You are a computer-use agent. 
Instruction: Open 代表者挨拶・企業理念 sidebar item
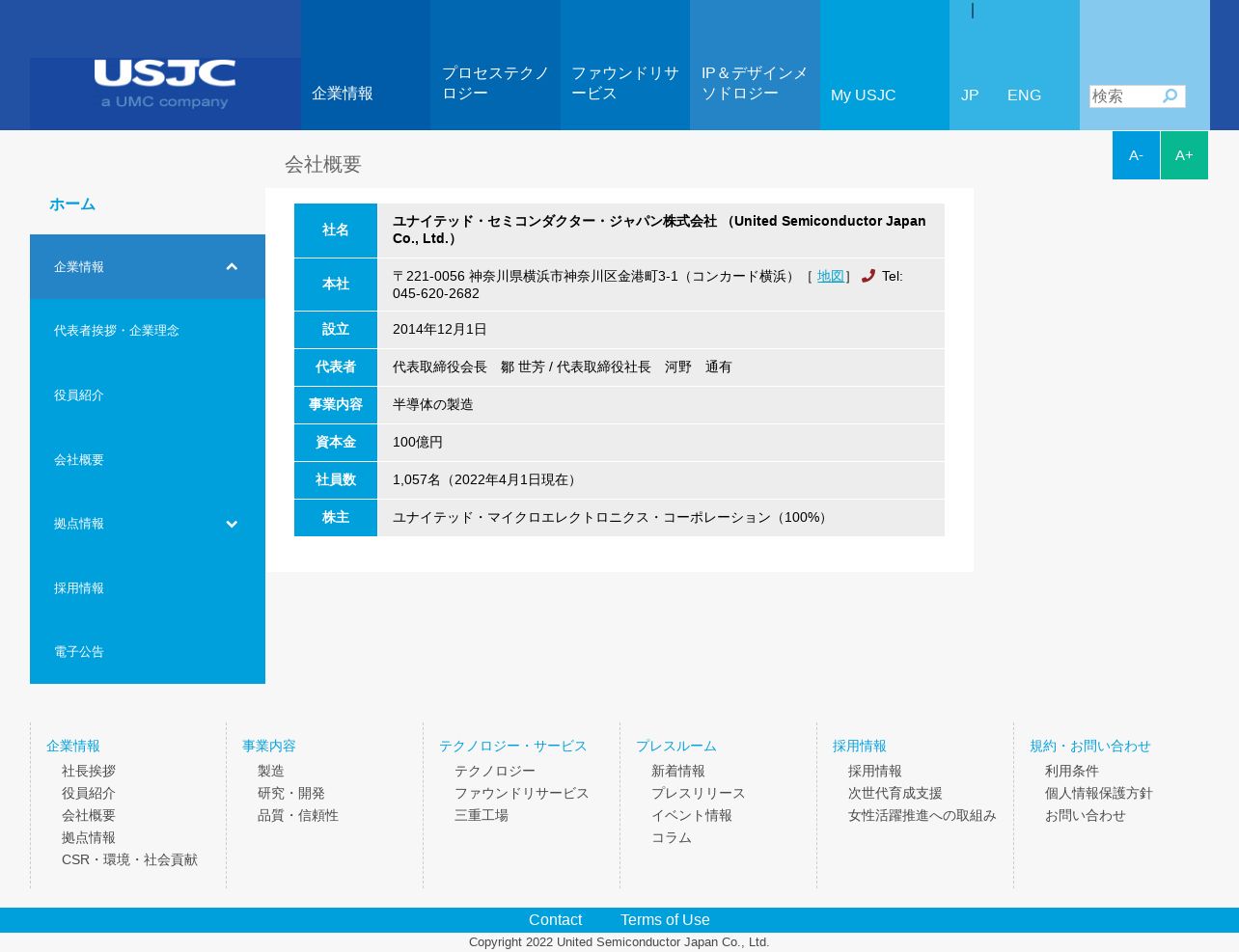tap(148, 331)
